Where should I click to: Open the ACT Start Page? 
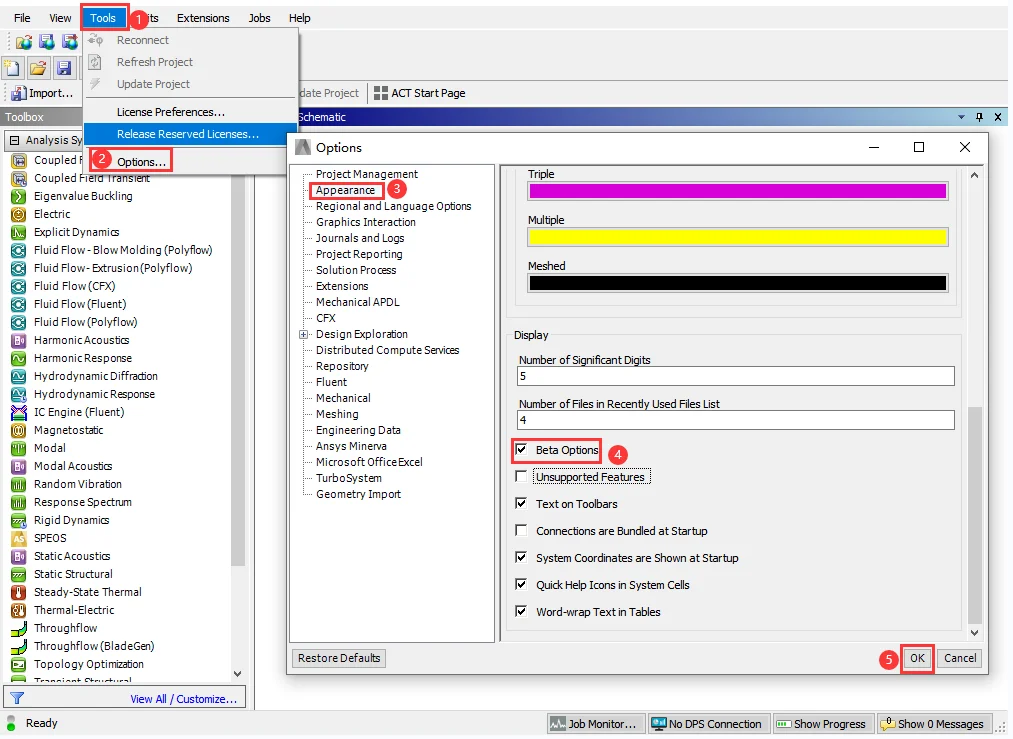tap(420, 93)
